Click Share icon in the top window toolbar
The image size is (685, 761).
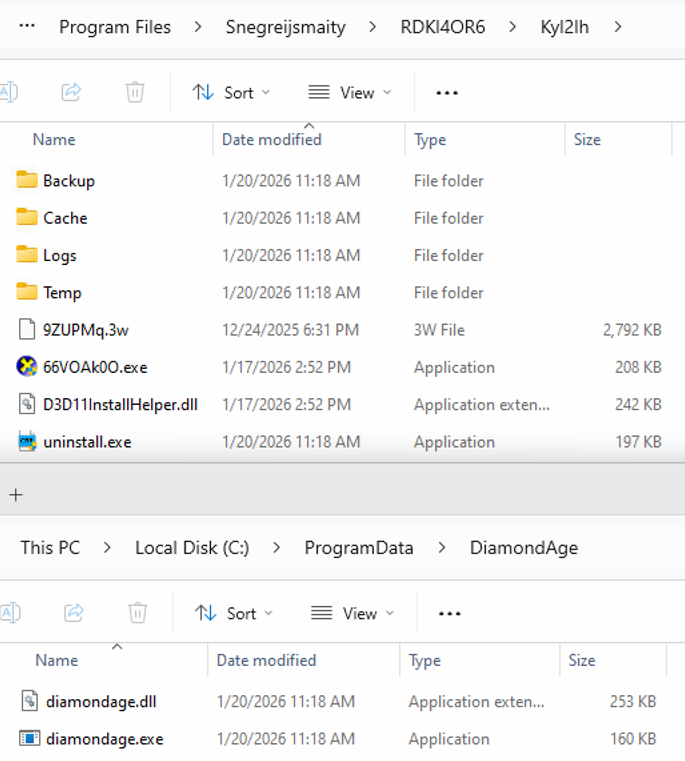(x=71, y=92)
